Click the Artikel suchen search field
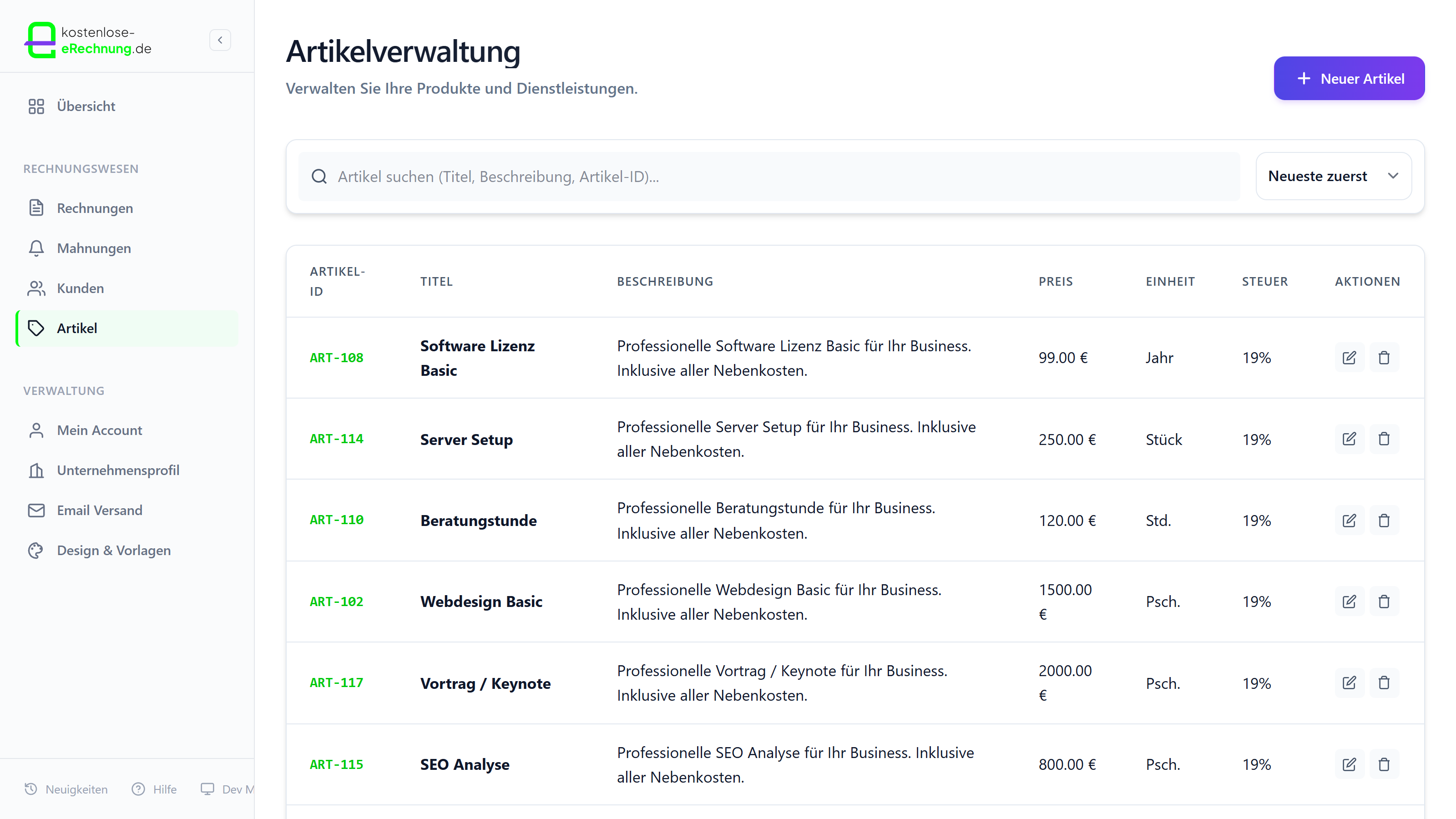 coord(780,177)
